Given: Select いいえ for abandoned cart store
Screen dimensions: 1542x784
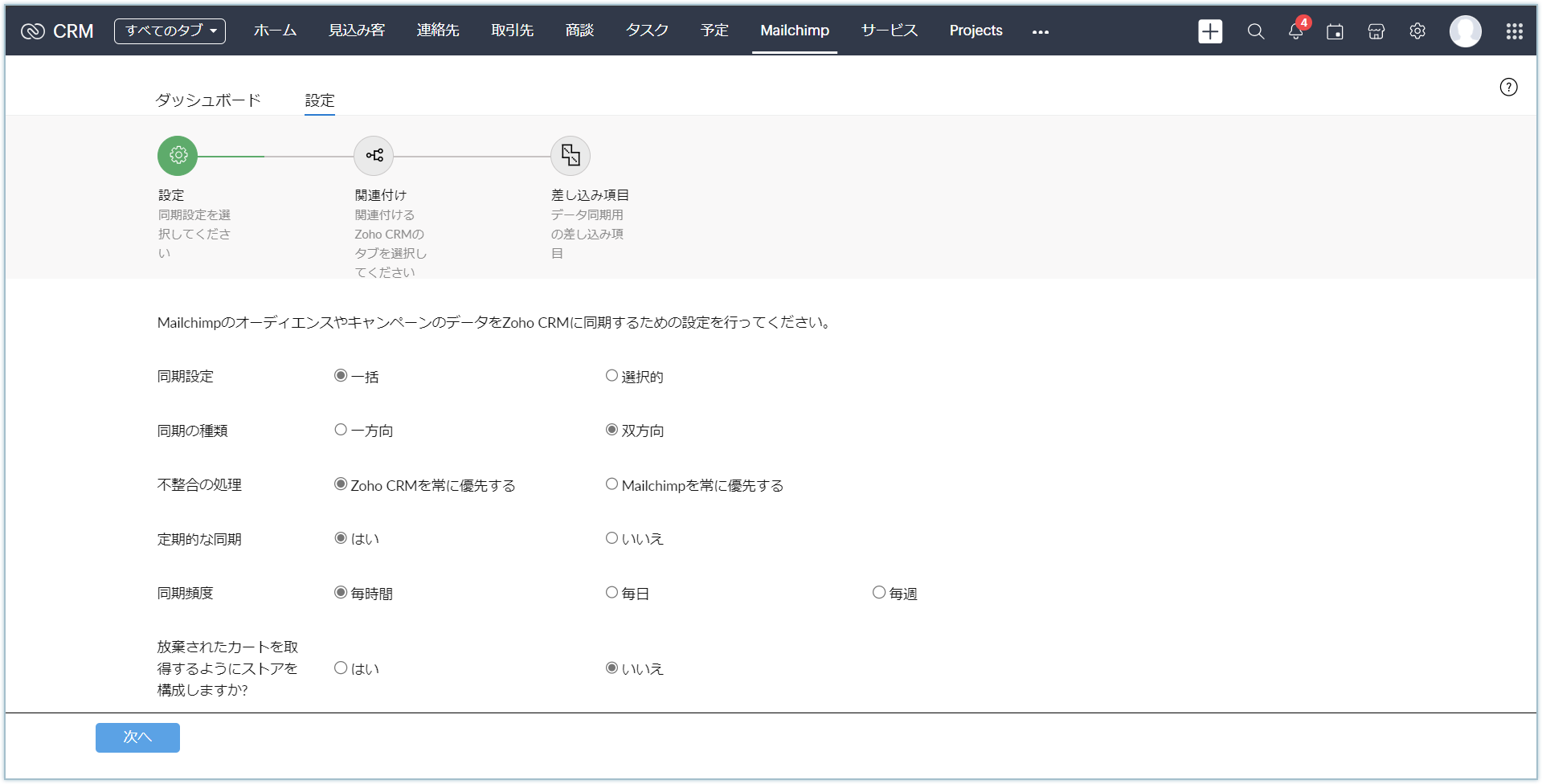Looking at the screenshot, I should [611, 668].
